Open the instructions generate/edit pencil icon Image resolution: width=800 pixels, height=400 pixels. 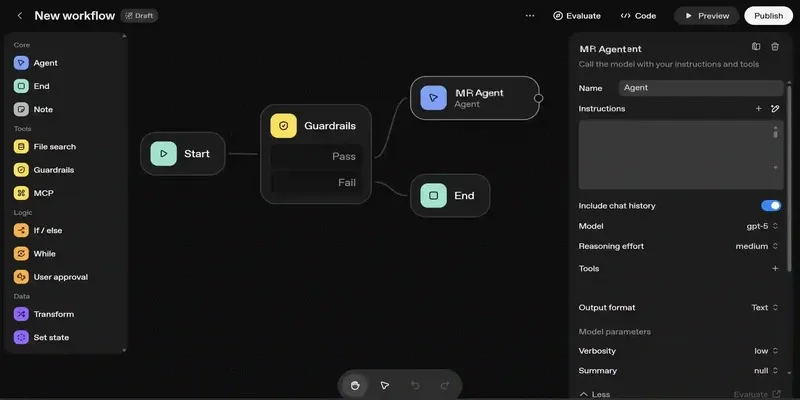tap(775, 109)
